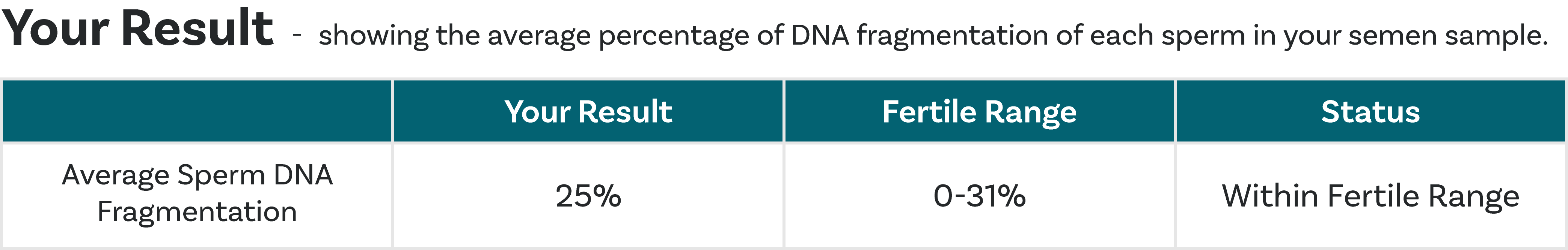Click the "Within Fertile Range" status cell
The height and width of the screenshot is (250, 1568).
[1370, 196]
